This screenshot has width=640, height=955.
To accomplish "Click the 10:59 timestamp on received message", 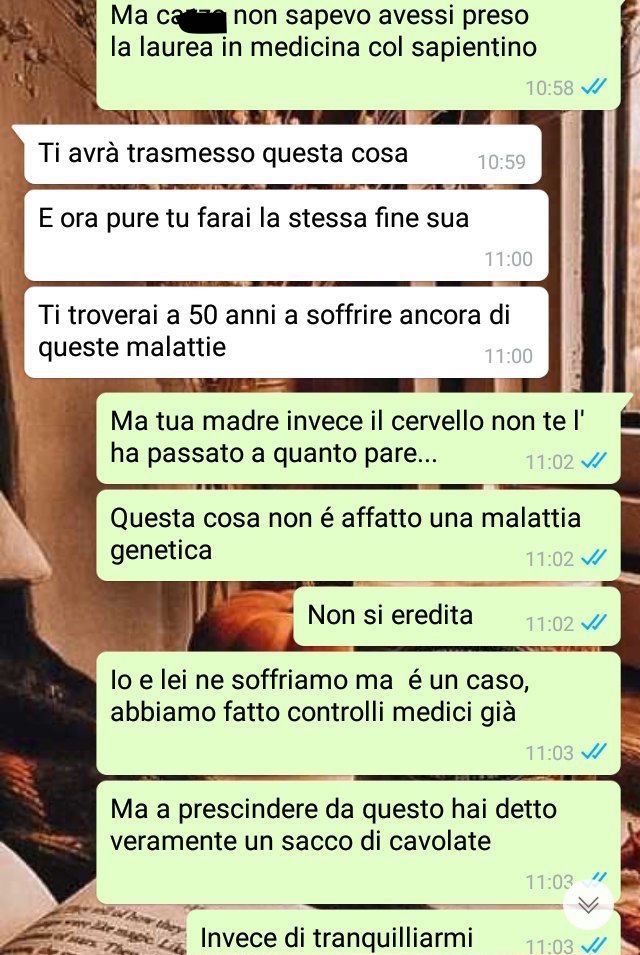I will coord(501,162).
